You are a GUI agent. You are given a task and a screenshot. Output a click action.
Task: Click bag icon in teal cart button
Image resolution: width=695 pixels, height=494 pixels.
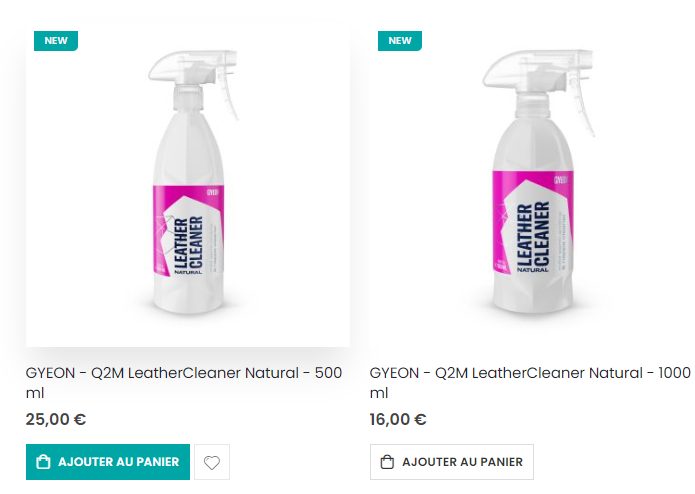(43, 462)
